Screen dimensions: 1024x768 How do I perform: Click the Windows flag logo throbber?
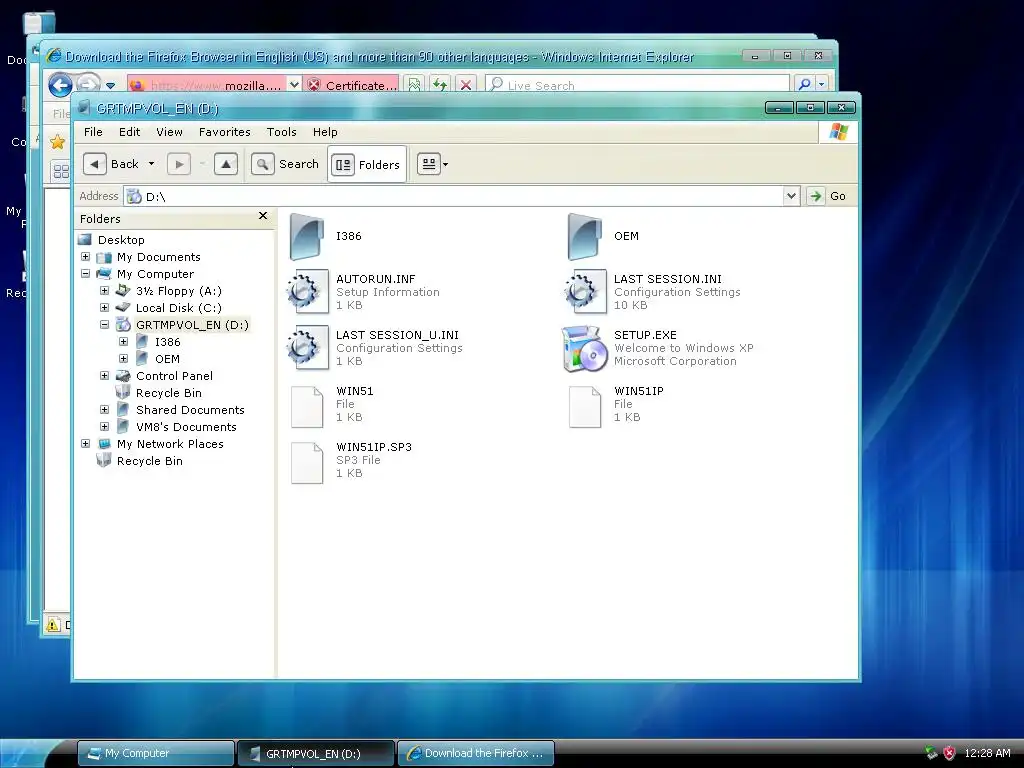[839, 132]
